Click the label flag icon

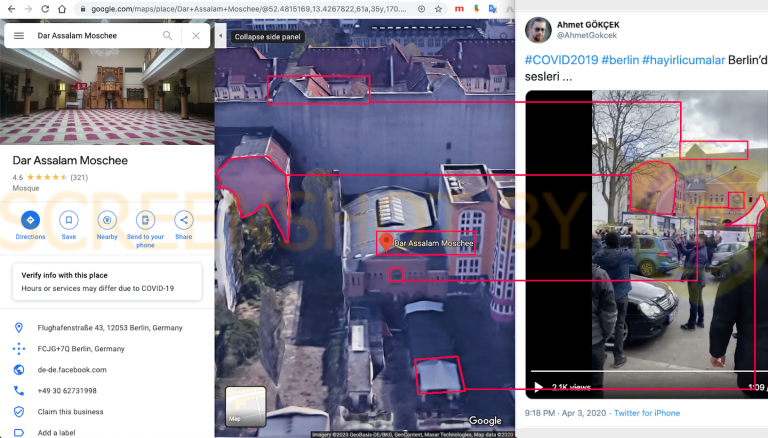pyautogui.click(x=19, y=433)
